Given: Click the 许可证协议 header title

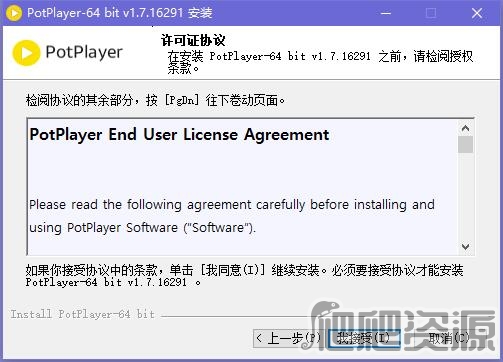Looking at the screenshot, I should 193,41.
